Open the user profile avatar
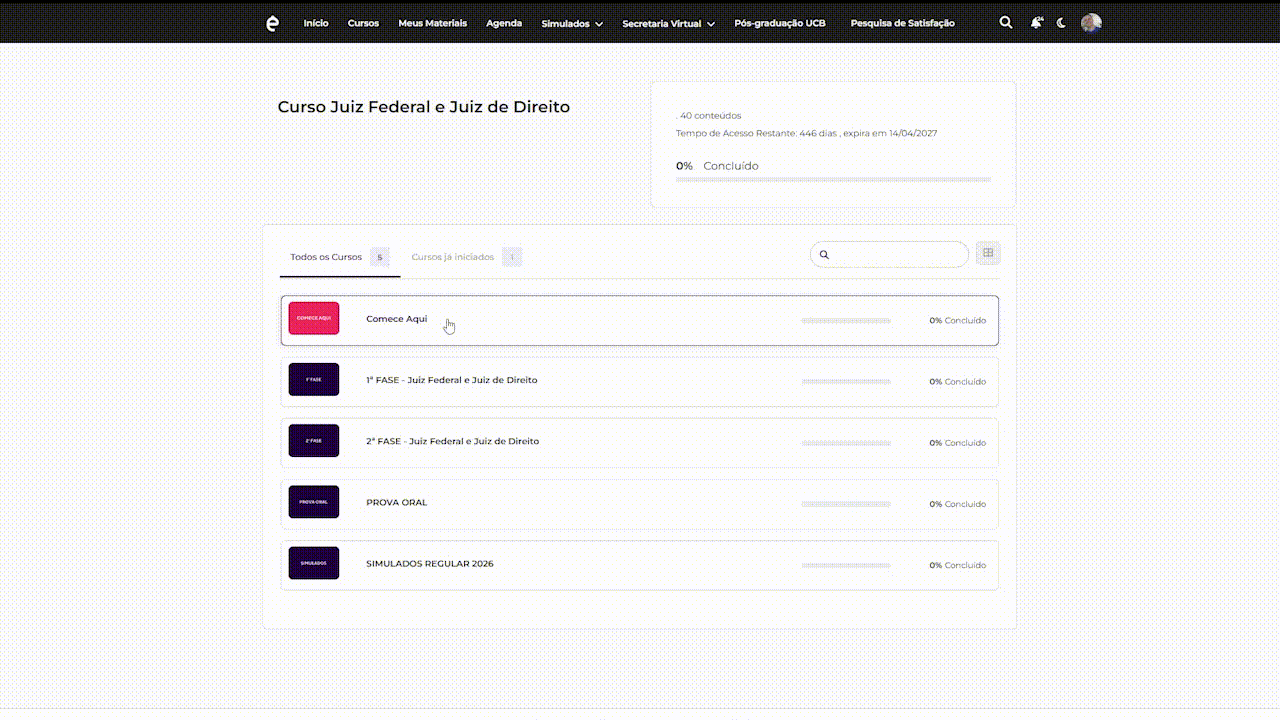The height and width of the screenshot is (720, 1280). [x=1091, y=23]
